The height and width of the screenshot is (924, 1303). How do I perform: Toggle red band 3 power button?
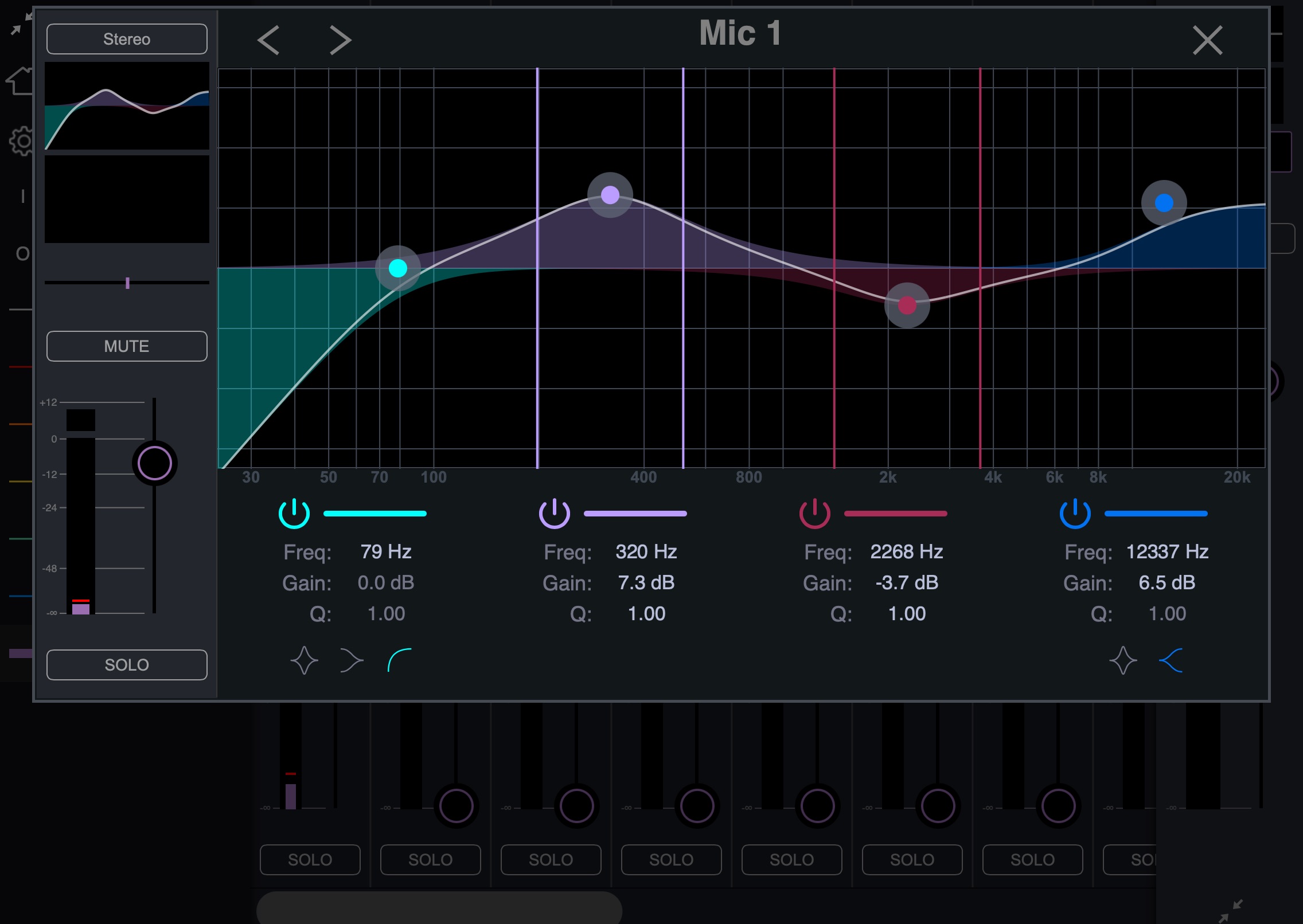coord(815,513)
